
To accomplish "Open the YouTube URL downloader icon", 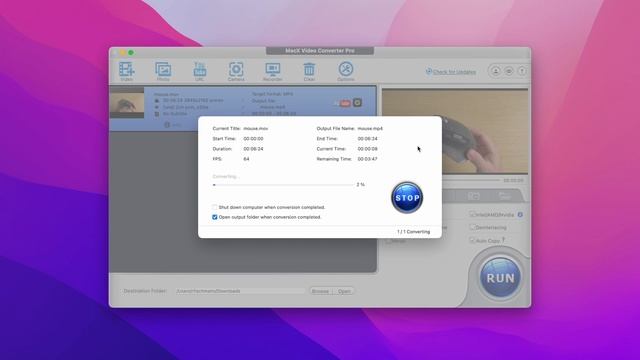I will (200, 71).
